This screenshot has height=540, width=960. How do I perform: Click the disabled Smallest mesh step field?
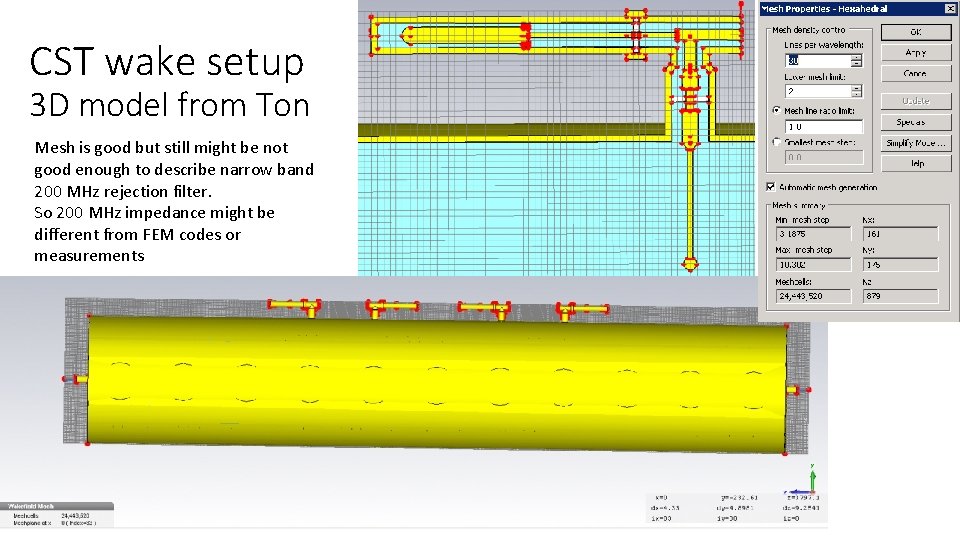coord(824,157)
